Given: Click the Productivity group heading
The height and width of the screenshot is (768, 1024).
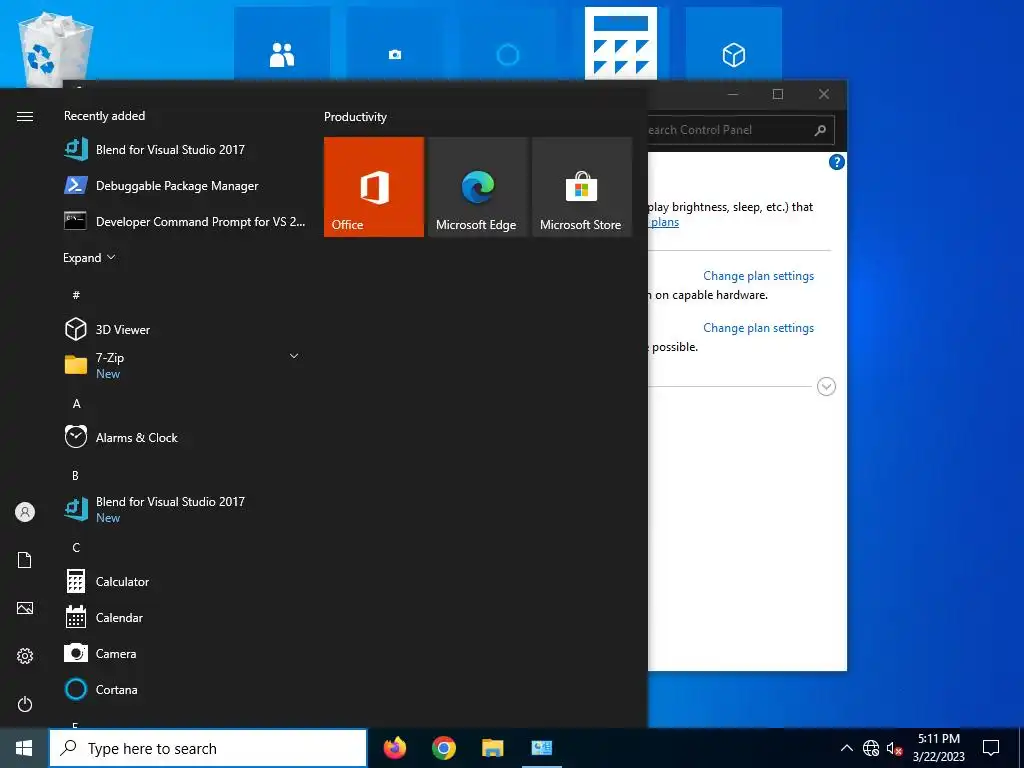Looking at the screenshot, I should click(355, 117).
